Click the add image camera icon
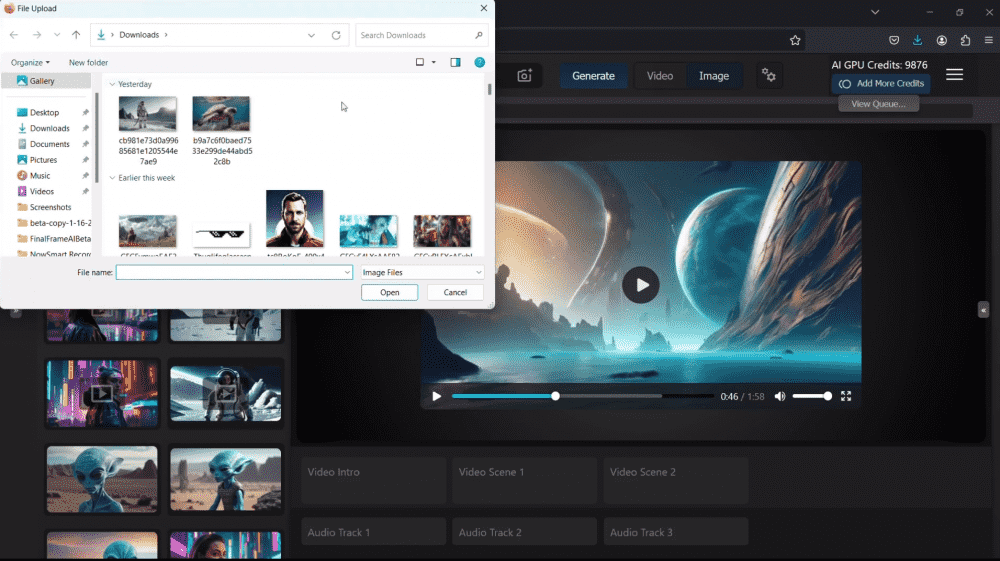 coord(525,76)
